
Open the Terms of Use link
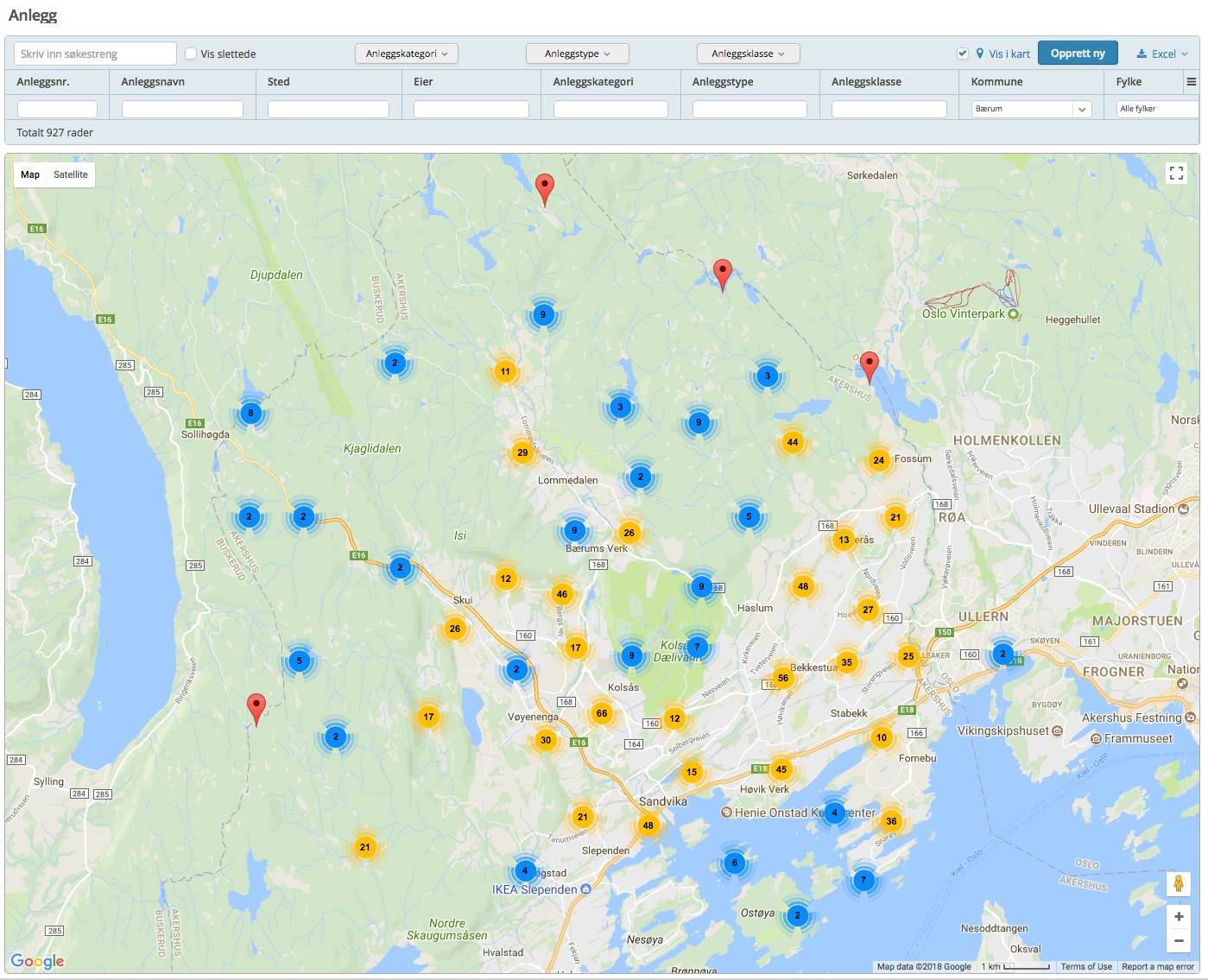1086,966
